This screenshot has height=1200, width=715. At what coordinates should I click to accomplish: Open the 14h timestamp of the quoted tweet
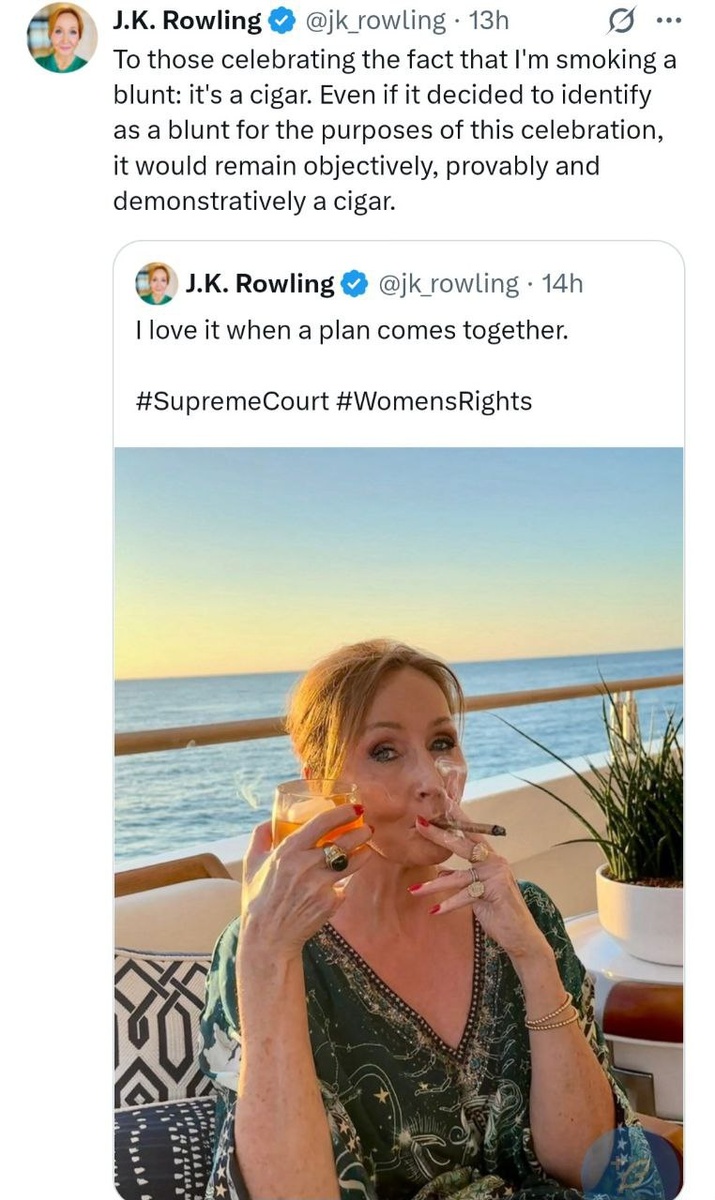tap(561, 285)
